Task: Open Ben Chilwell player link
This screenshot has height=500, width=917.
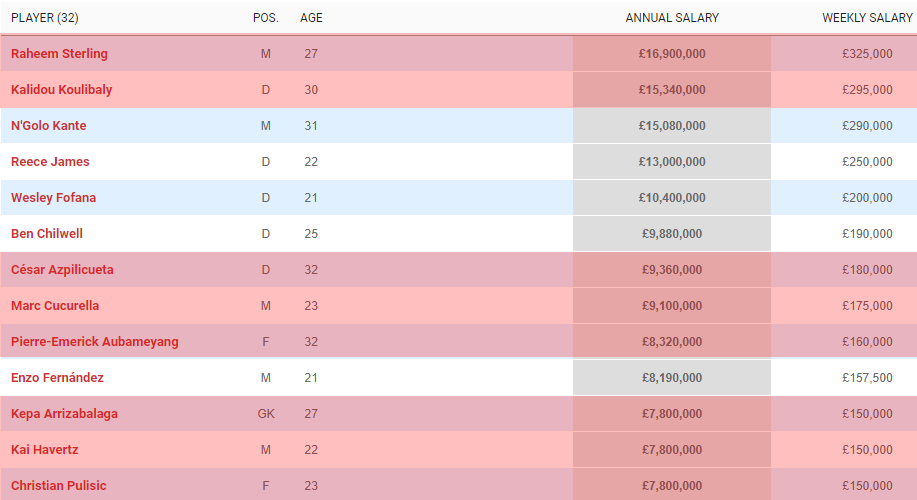Action: (47, 233)
